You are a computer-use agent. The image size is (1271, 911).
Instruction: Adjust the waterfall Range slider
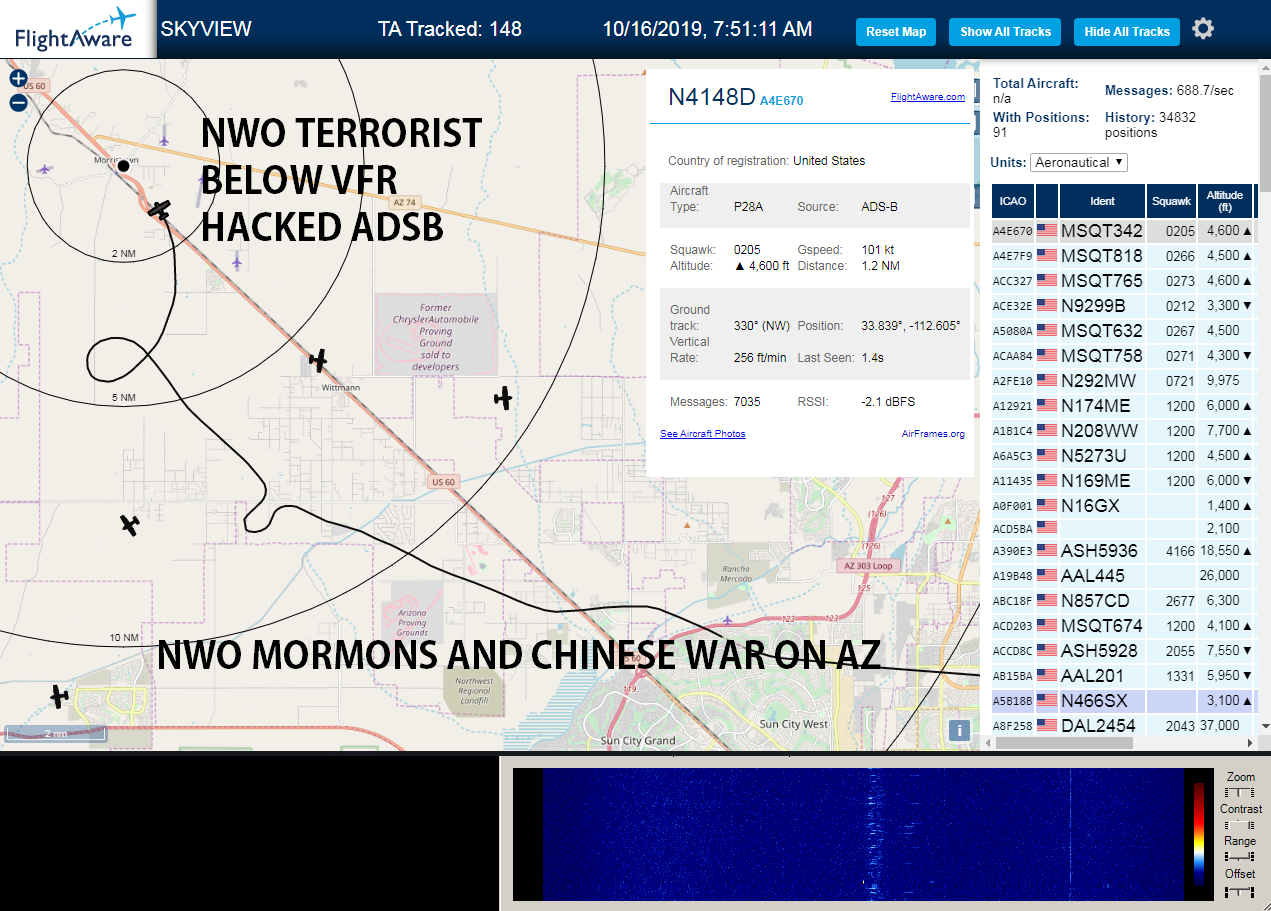tap(1240, 857)
